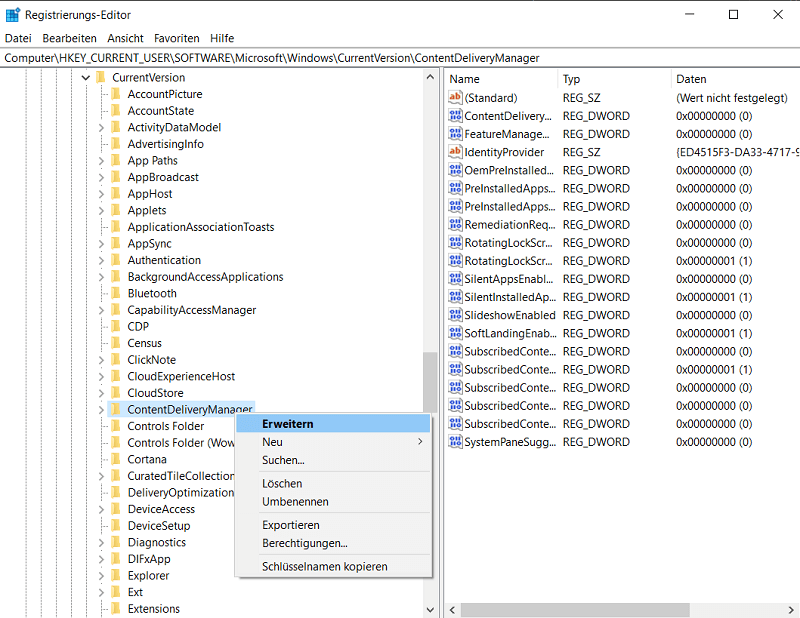Select the (Standard) string value icon
The height and width of the screenshot is (618, 800).
(x=455, y=97)
